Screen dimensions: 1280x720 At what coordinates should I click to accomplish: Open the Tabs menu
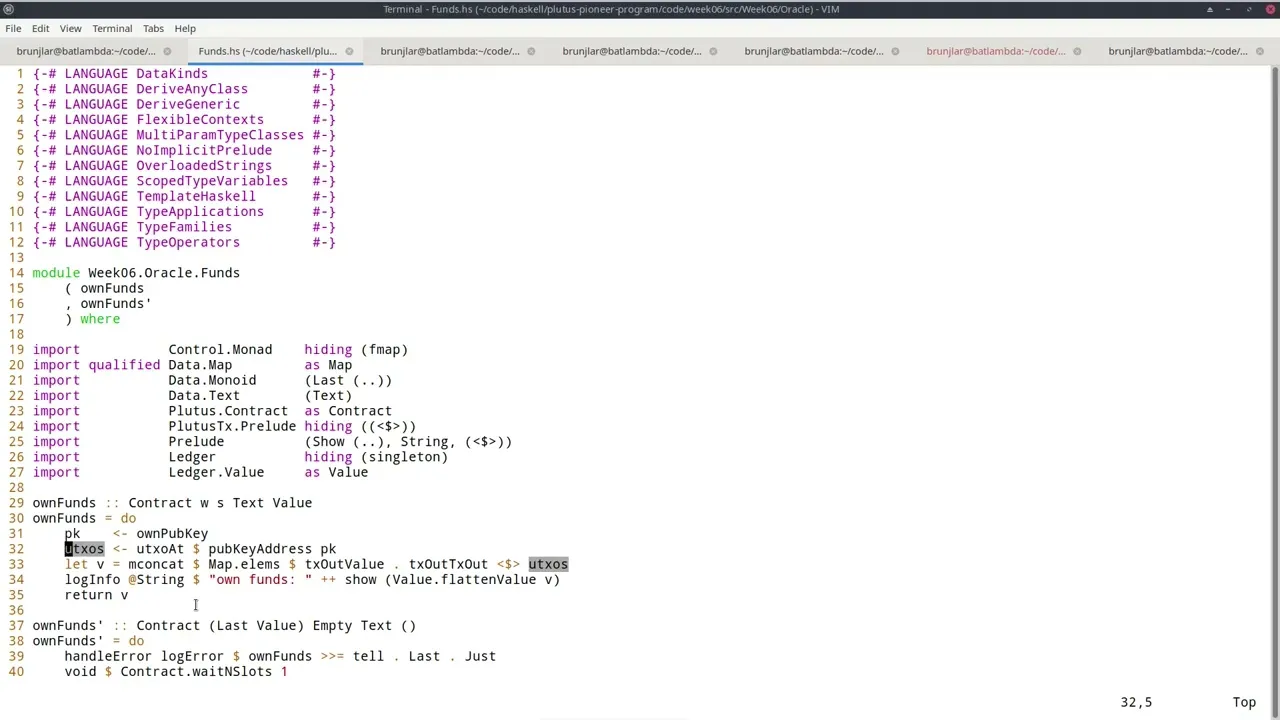click(153, 28)
